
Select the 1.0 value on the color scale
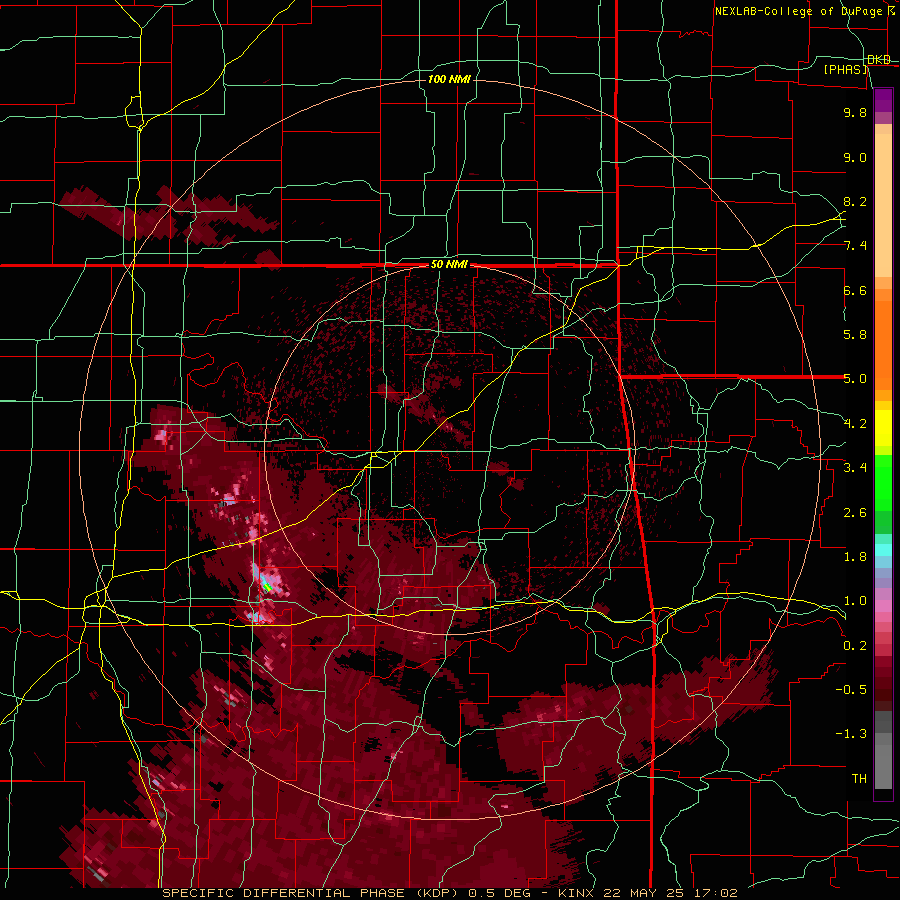(x=855, y=601)
